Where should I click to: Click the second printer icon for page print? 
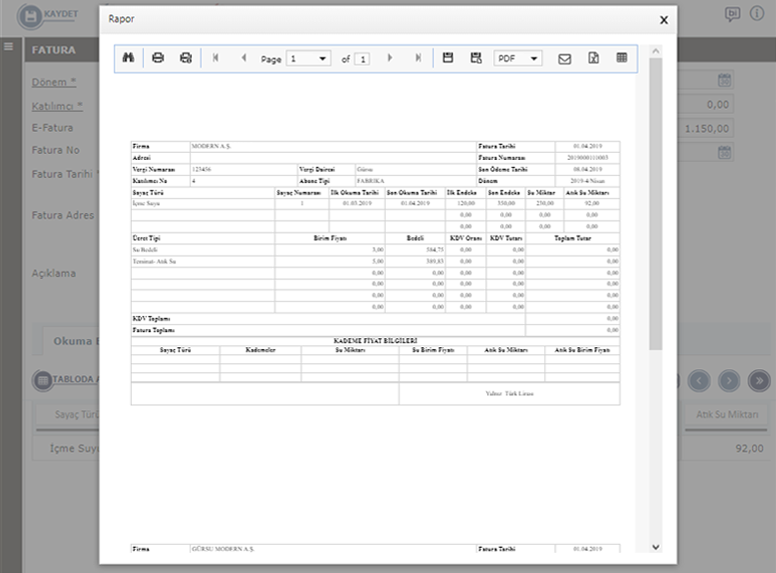(x=185, y=59)
